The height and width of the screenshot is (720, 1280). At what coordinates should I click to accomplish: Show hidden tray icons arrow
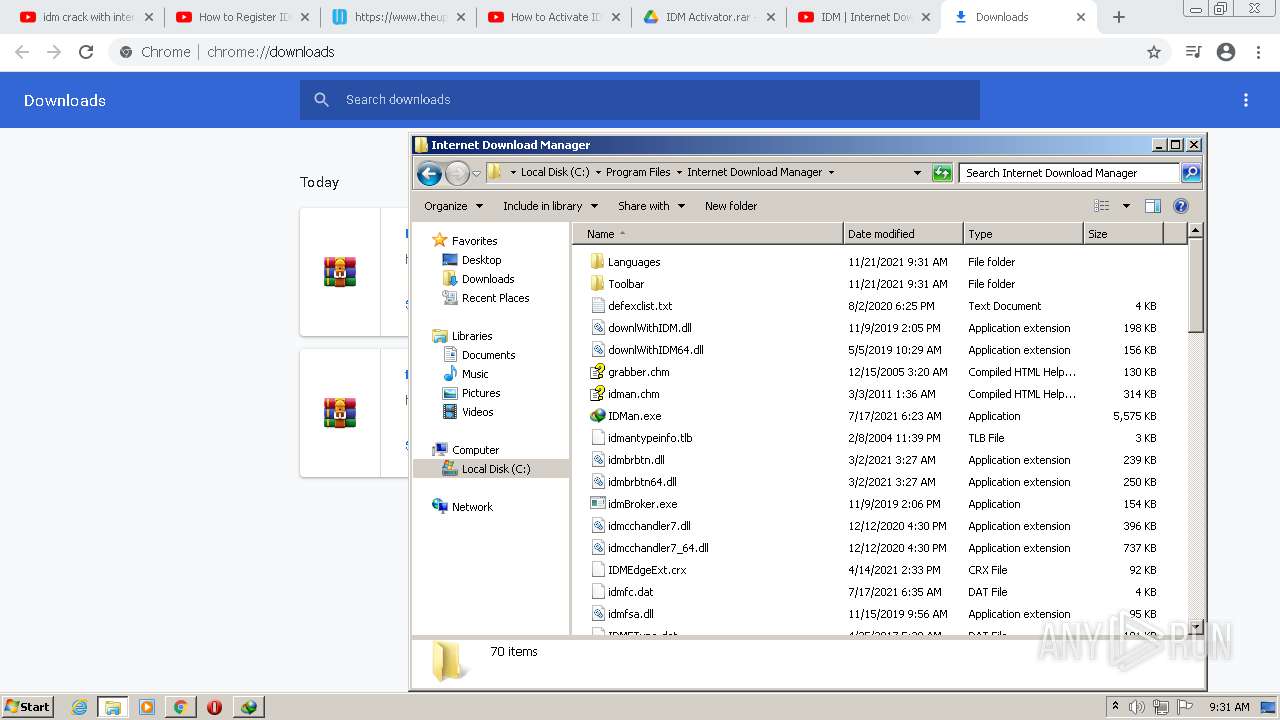tap(1115, 707)
